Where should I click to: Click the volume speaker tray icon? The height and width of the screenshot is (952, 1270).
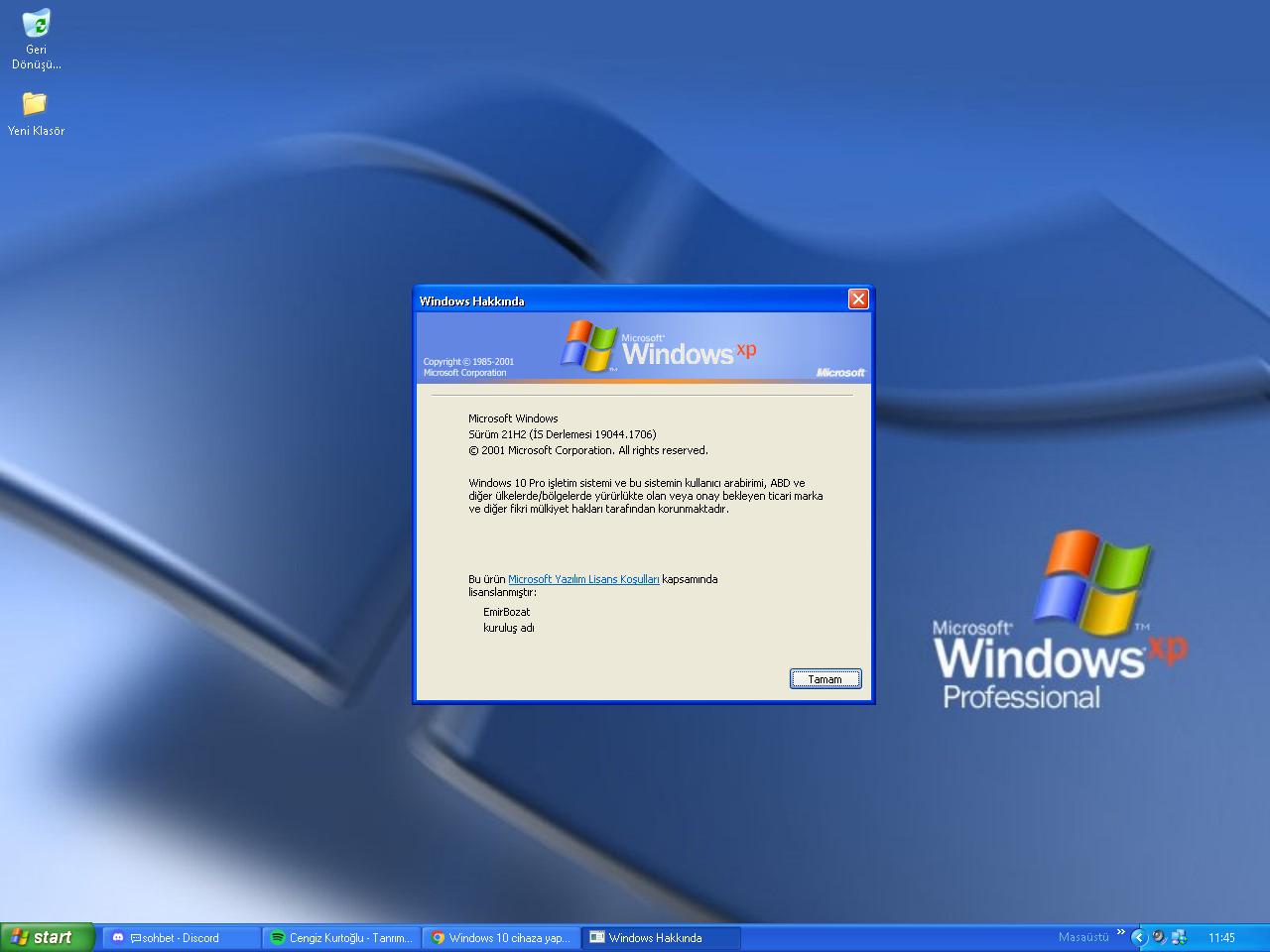(1159, 937)
